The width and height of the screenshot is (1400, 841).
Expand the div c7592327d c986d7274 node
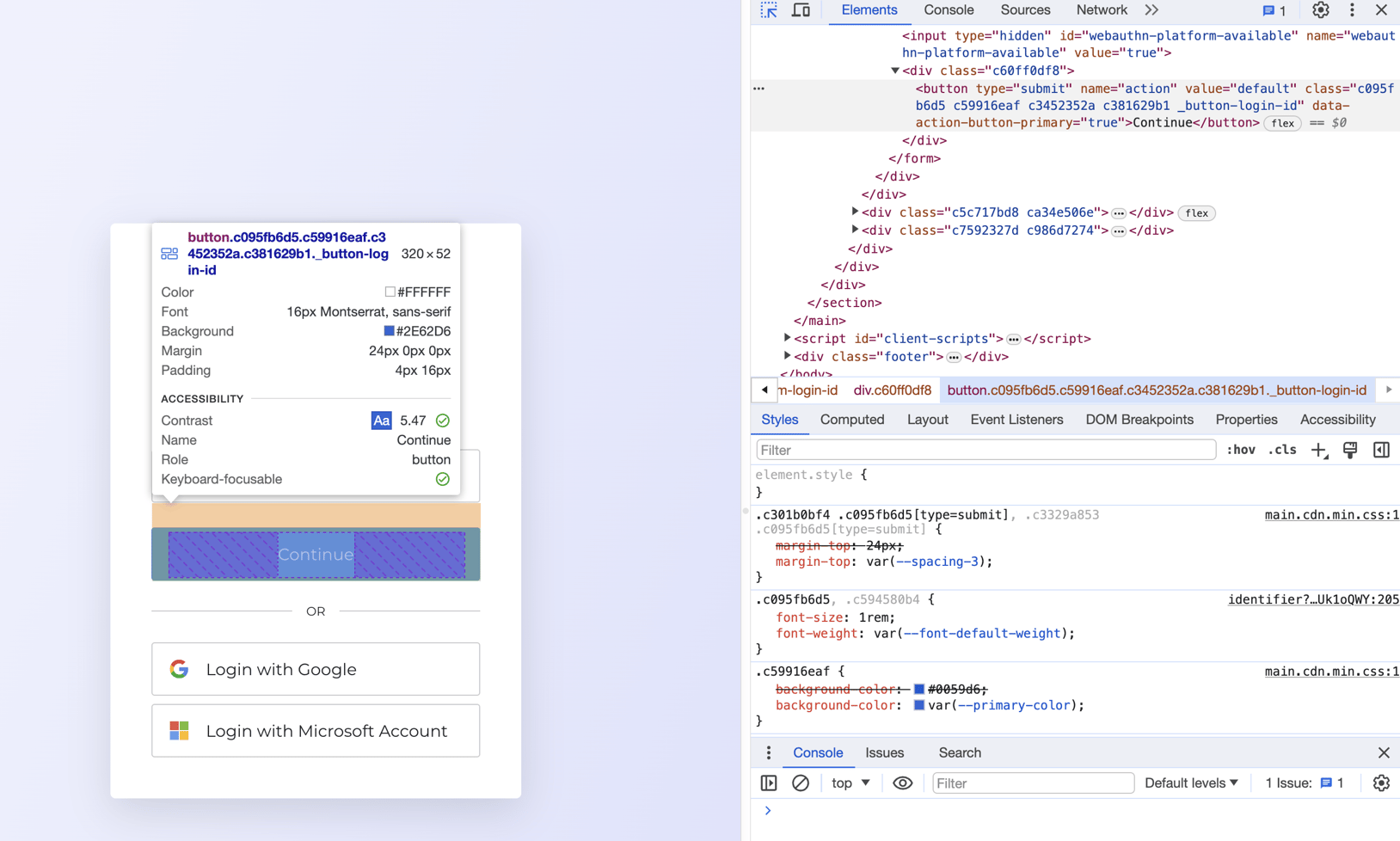coord(855,230)
